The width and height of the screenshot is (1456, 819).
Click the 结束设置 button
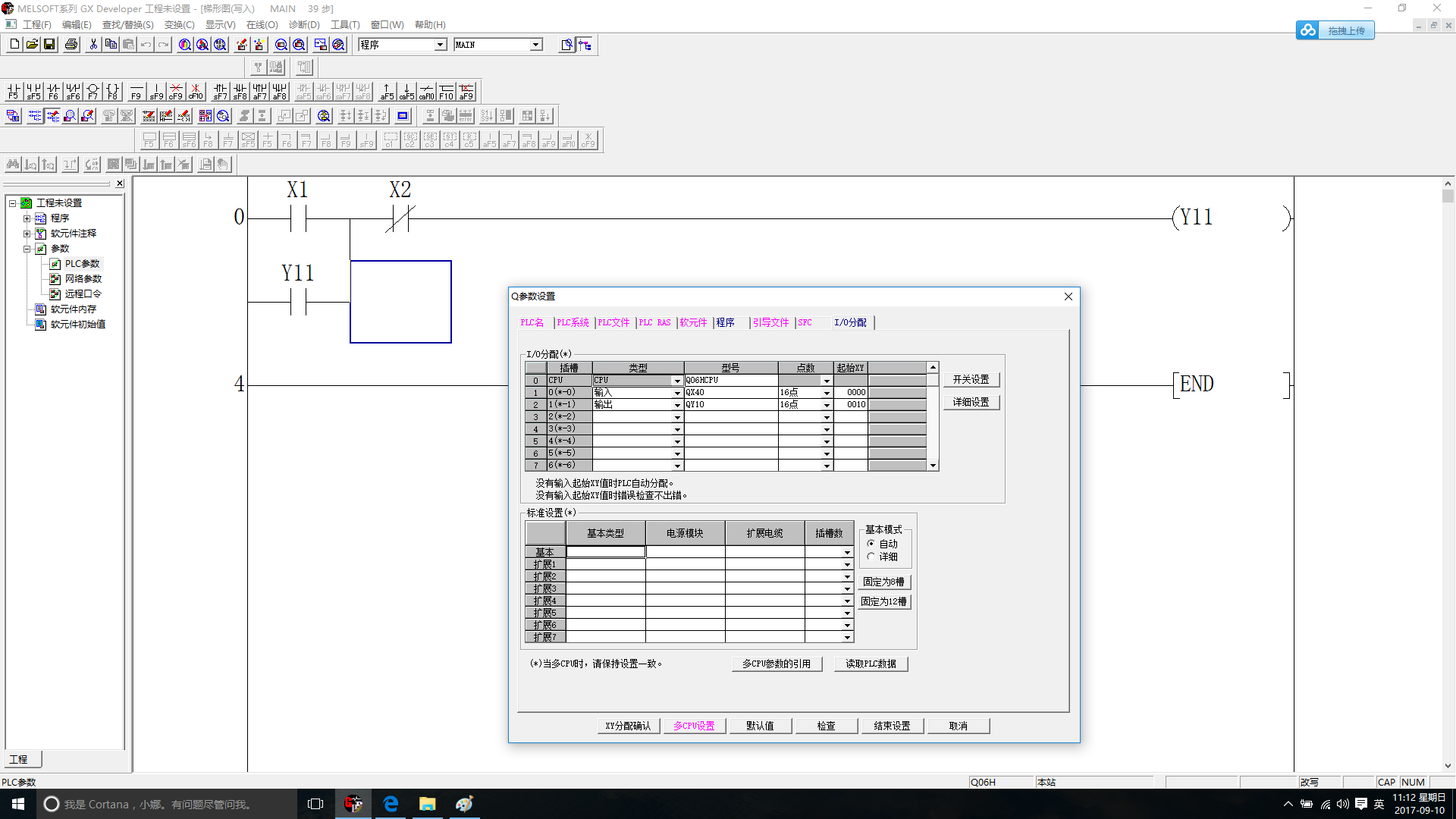892,726
